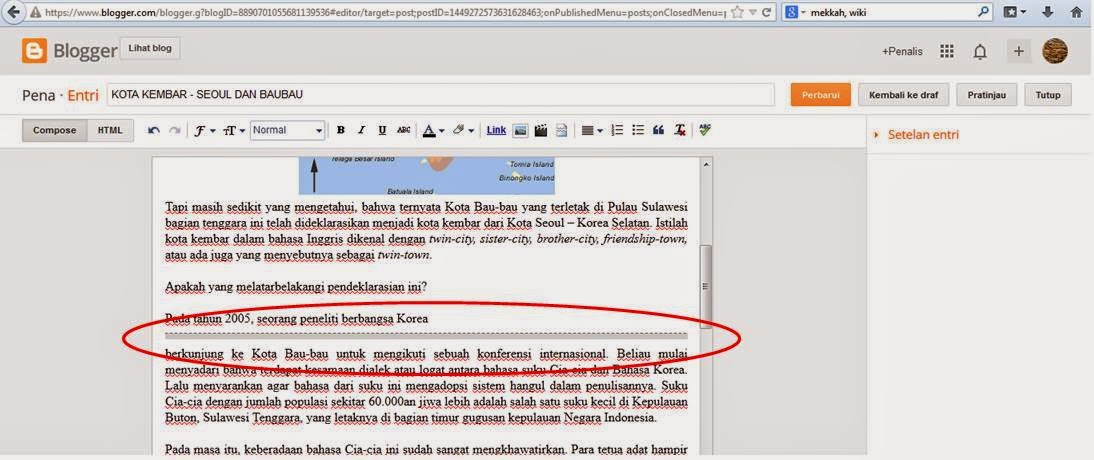The height and width of the screenshot is (460, 1094).
Task: Click the Entri breadcrumb label
Action: point(83,96)
